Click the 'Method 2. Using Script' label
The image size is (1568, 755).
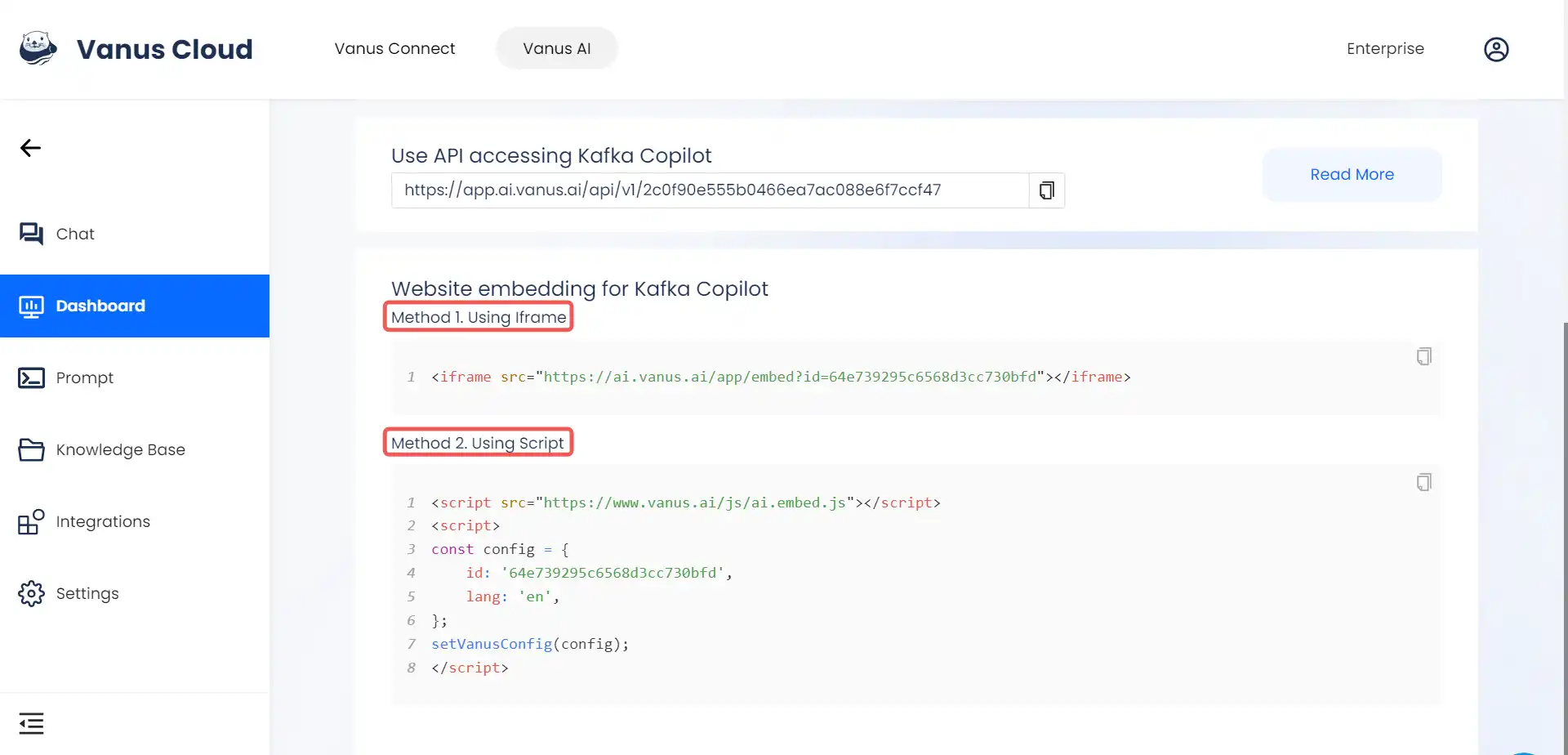pyautogui.click(x=478, y=443)
